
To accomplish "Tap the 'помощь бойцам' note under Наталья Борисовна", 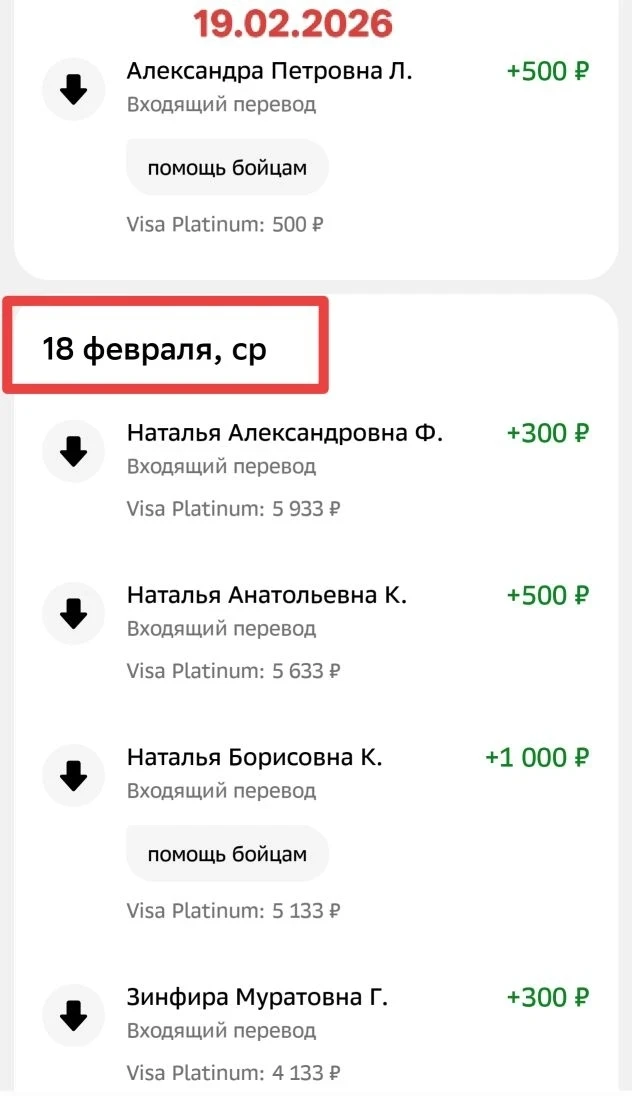I will click(x=227, y=854).
